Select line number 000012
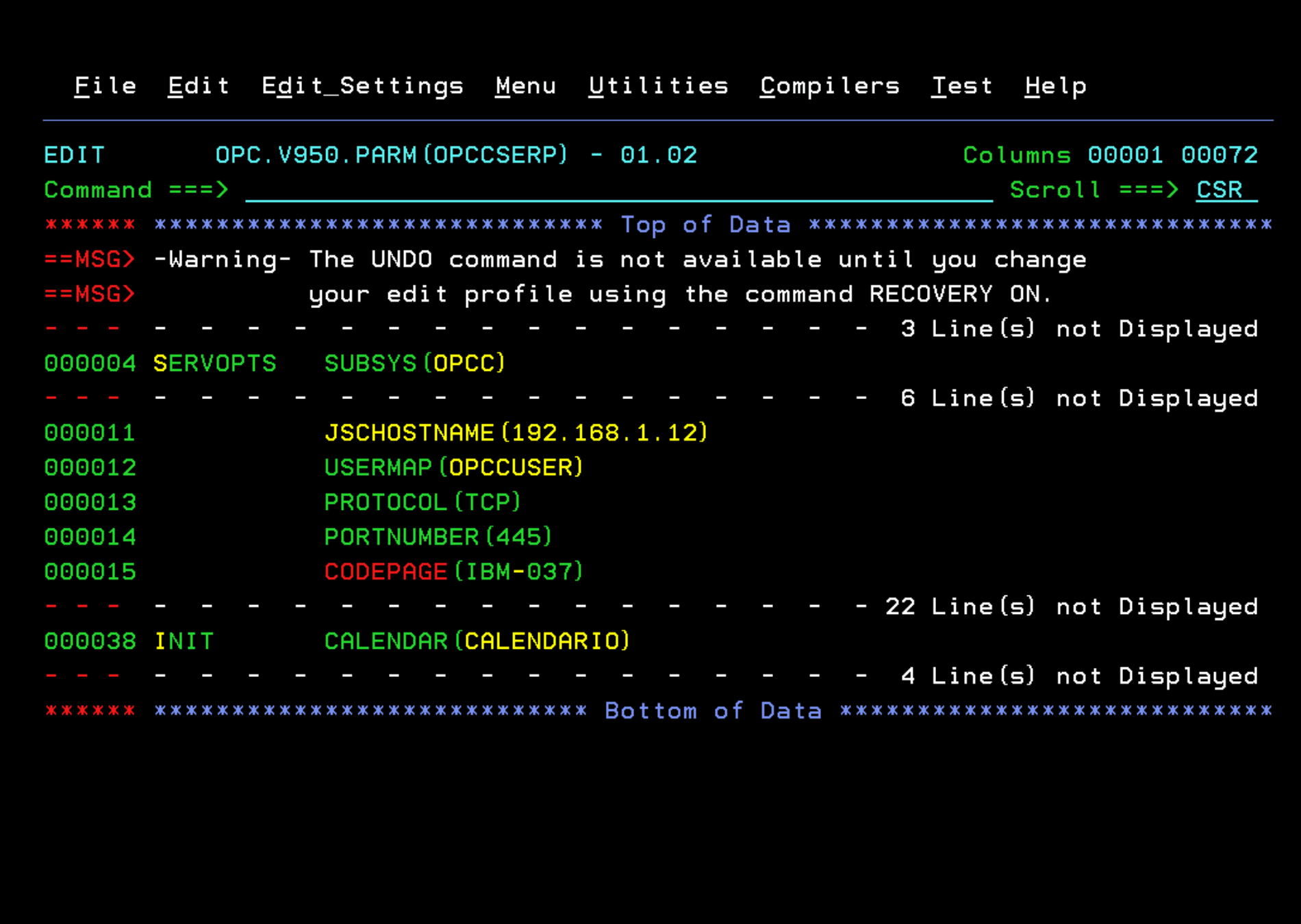1301x924 pixels. (90, 467)
